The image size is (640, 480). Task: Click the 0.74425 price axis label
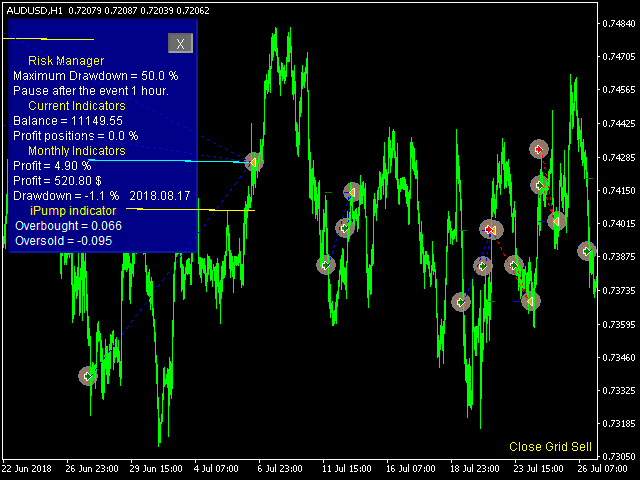point(619,123)
